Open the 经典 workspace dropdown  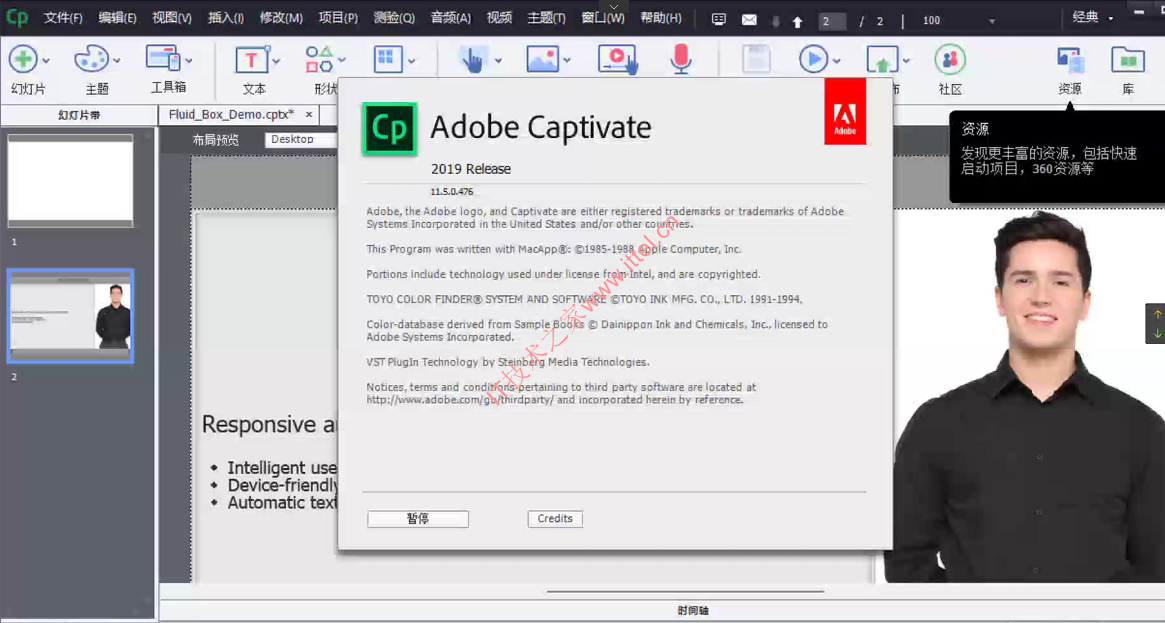tap(1093, 17)
